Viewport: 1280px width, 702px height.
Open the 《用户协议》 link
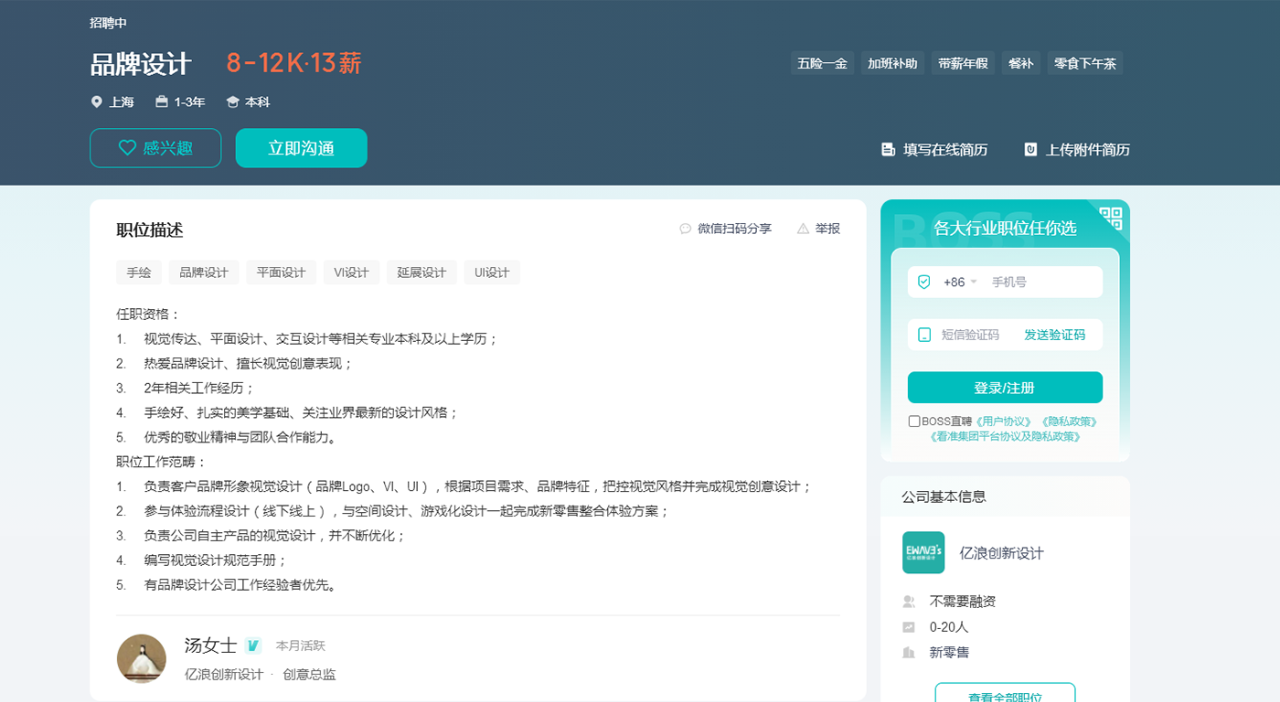click(x=1003, y=422)
